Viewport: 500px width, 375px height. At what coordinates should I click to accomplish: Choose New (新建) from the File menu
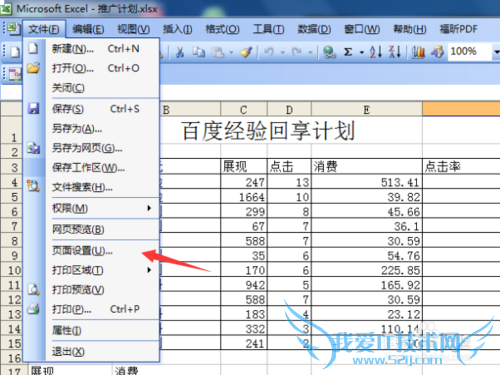[91, 49]
